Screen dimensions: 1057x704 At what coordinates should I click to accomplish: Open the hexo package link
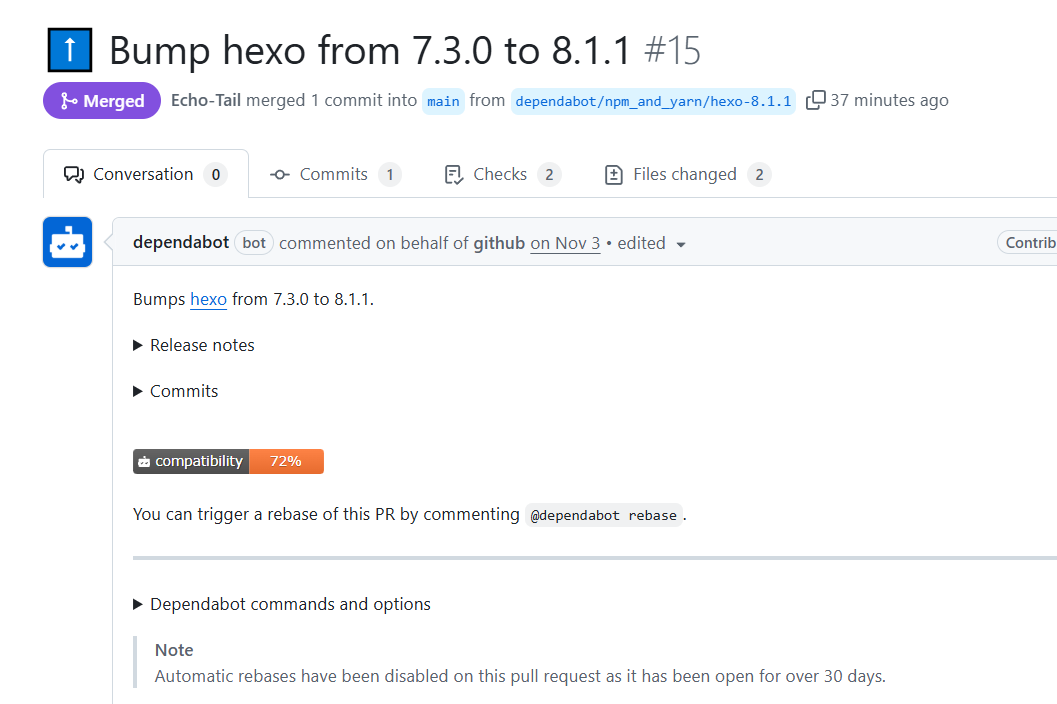point(208,299)
